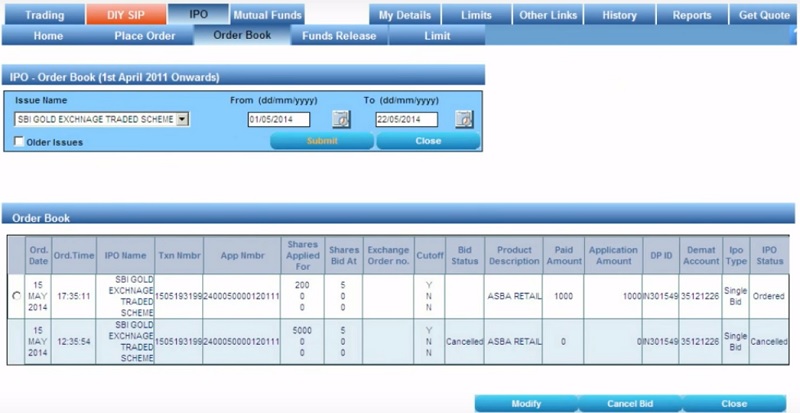Click the Submit button
This screenshot has height=413, width=800.
(322, 141)
